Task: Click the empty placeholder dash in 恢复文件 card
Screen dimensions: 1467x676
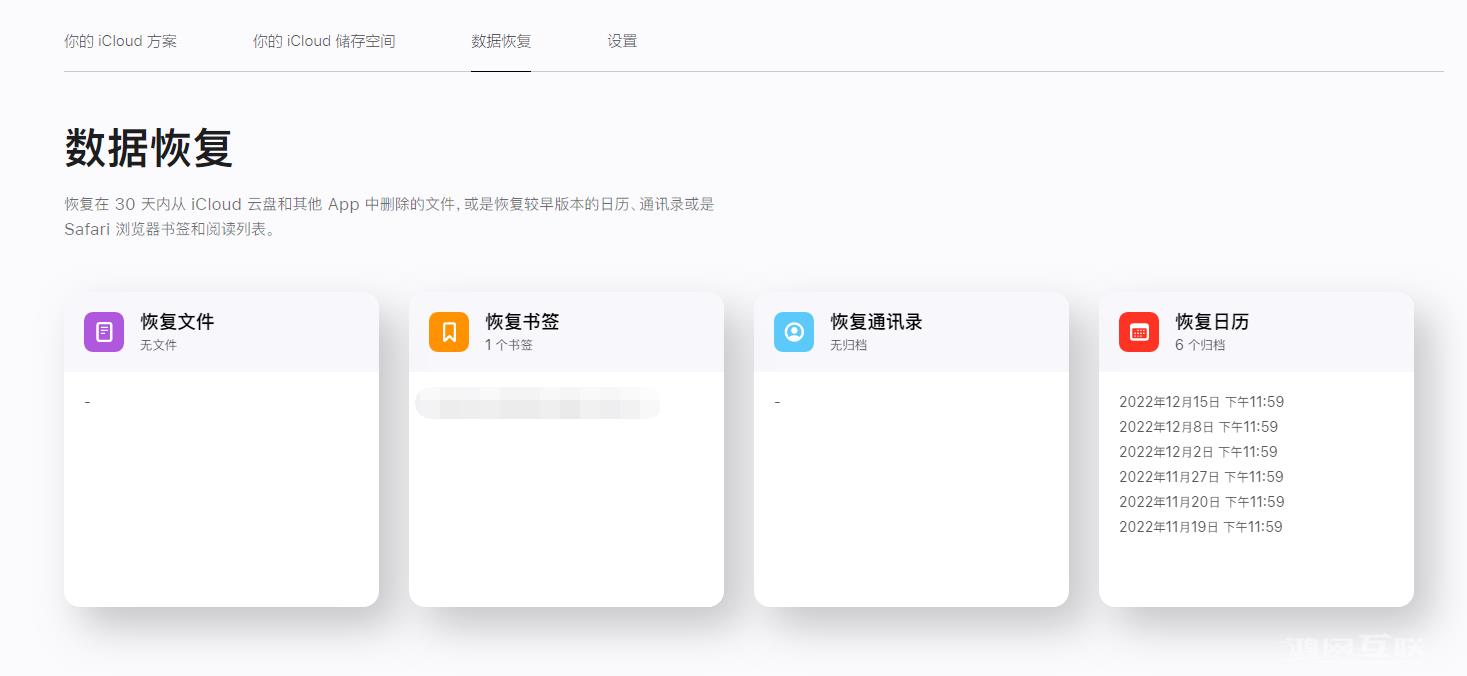Action: 88,401
